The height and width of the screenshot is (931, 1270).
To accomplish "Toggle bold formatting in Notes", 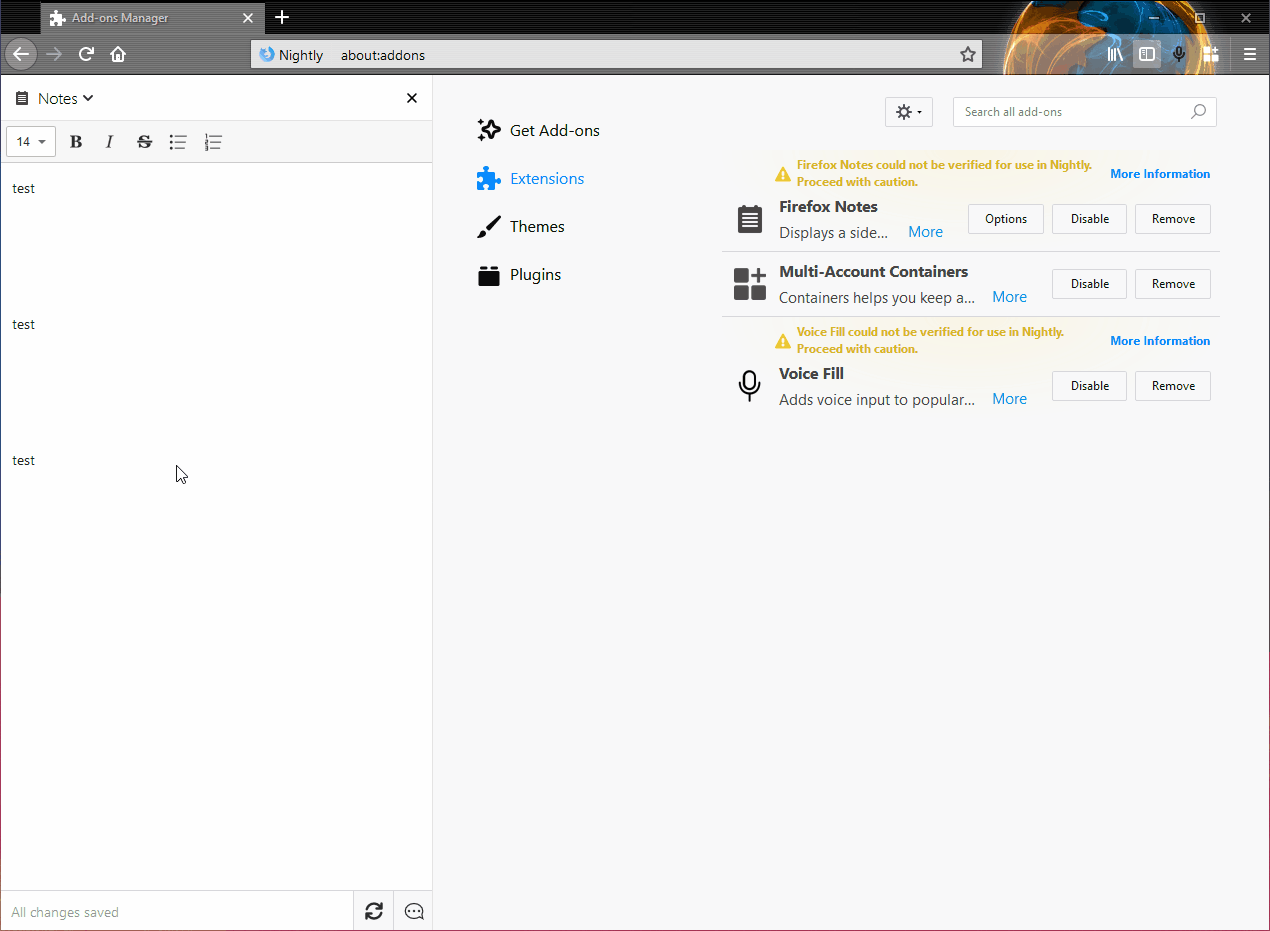I will (76, 142).
